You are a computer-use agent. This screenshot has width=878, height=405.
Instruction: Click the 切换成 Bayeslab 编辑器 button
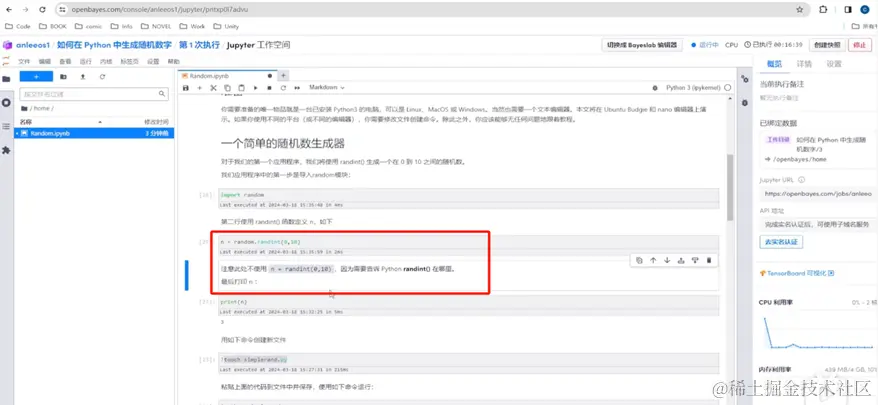coord(642,45)
